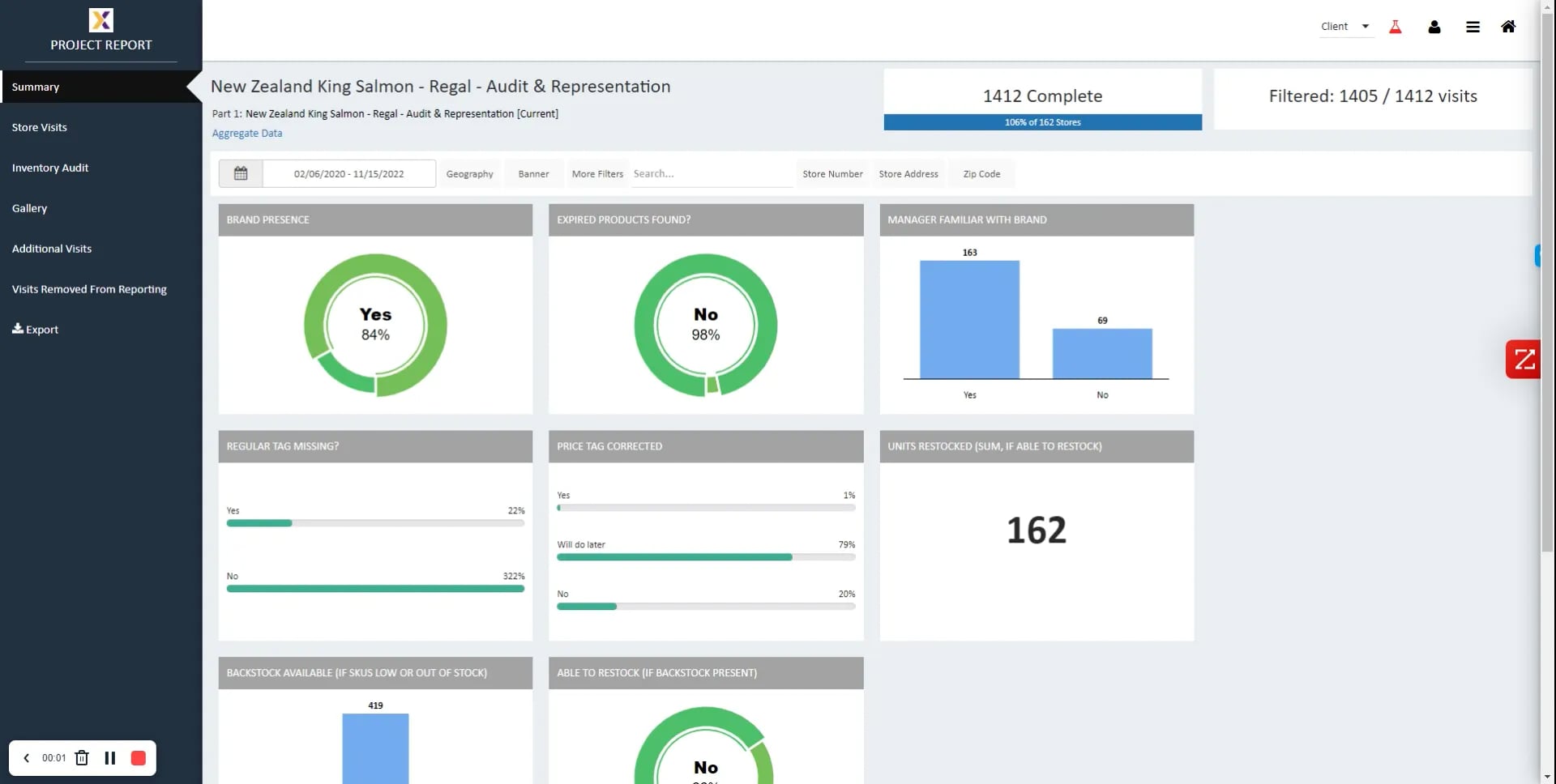
Task: Open the Gallery section
Action: click(30, 208)
